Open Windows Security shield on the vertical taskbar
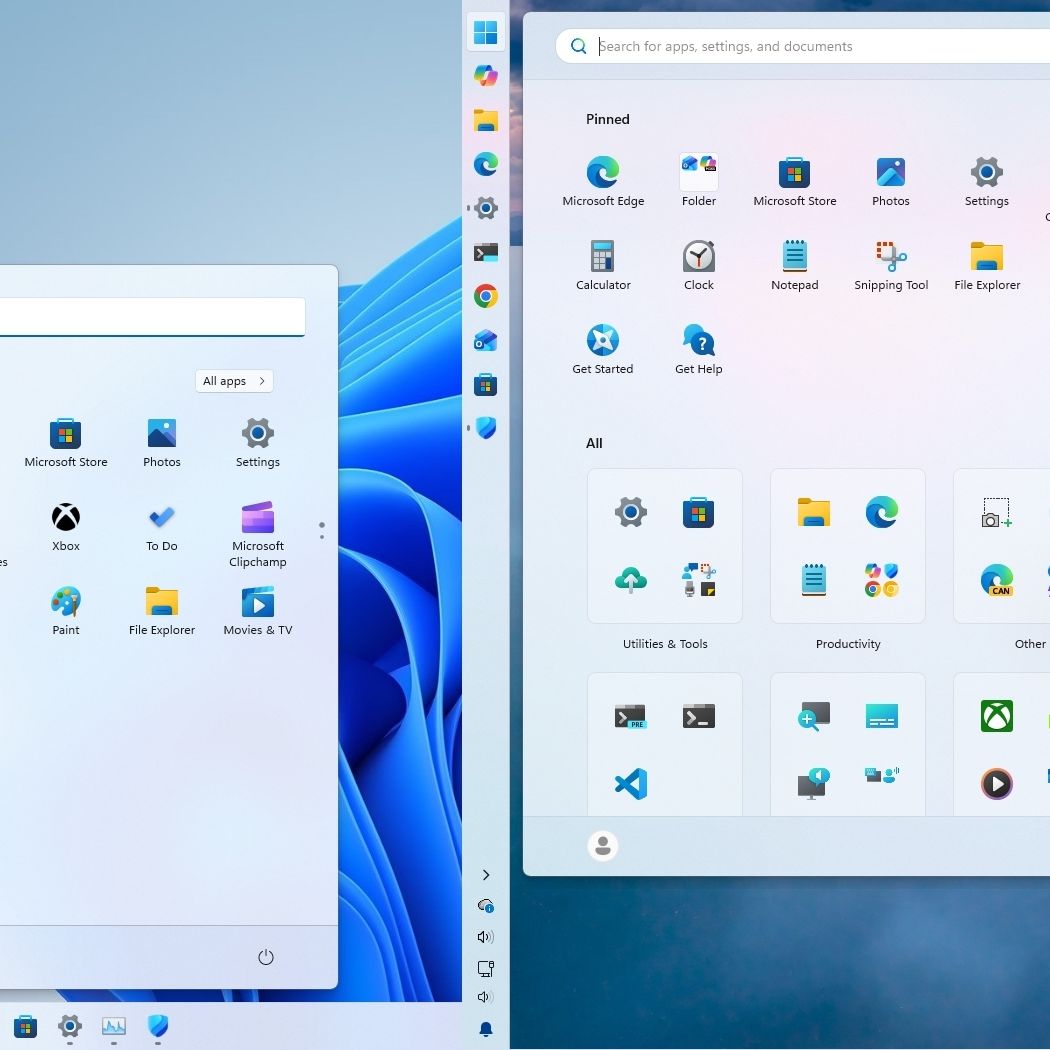Image resolution: width=1050 pixels, height=1050 pixels. pos(485,428)
